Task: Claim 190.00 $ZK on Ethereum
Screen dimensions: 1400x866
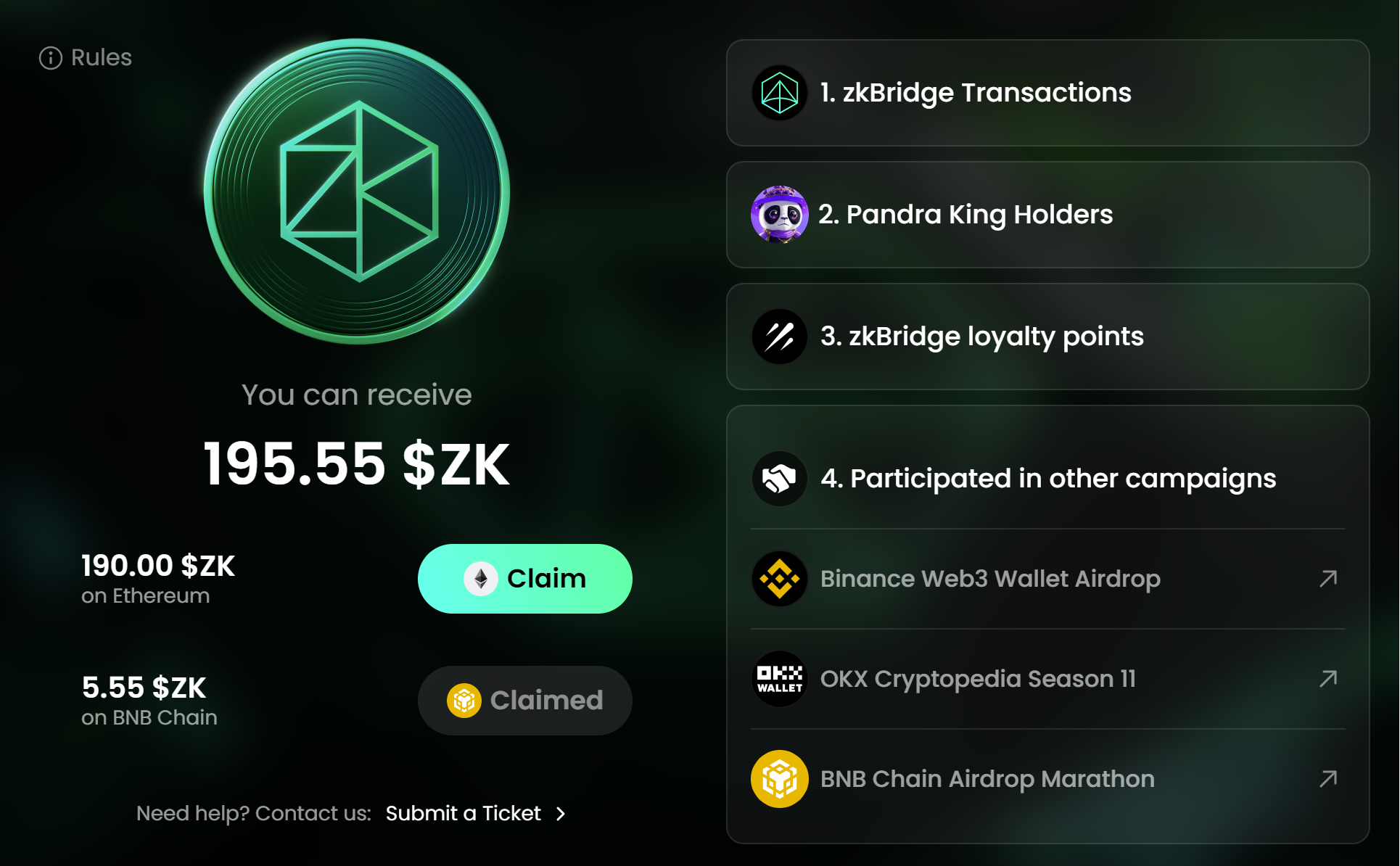Action: coord(524,579)
